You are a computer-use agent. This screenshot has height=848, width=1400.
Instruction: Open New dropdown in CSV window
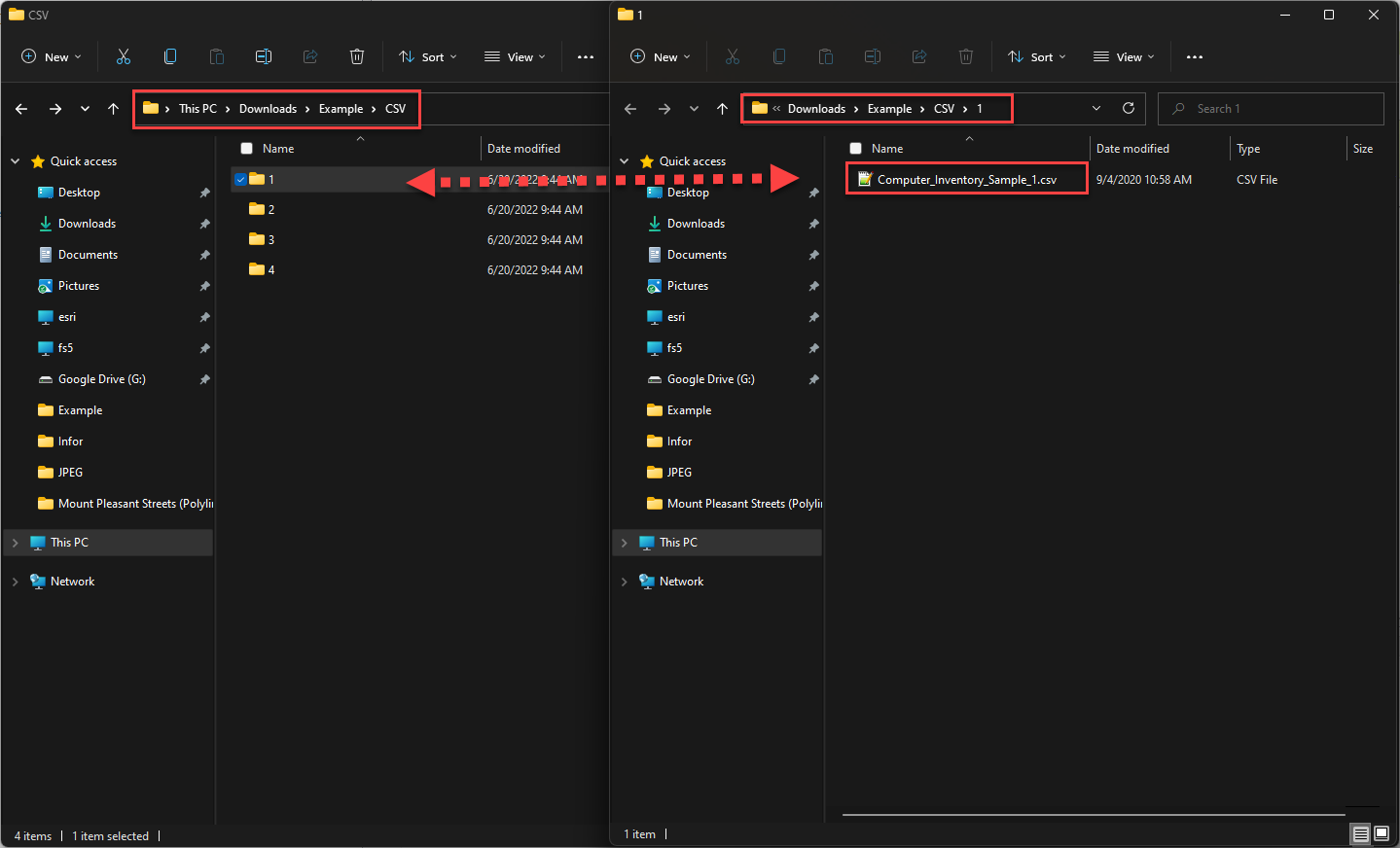(x=52, y=56)
